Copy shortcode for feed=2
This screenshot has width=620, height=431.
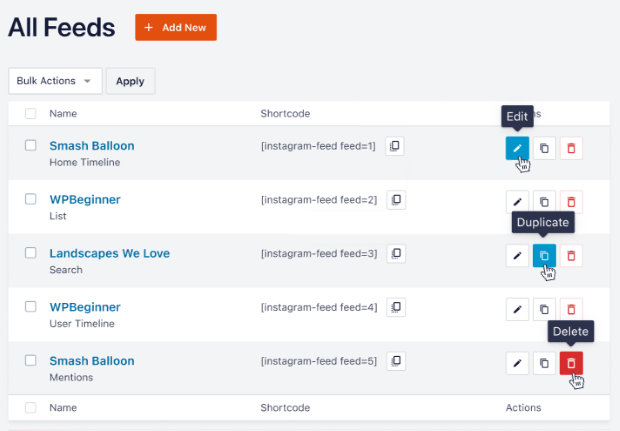[396, 200]
